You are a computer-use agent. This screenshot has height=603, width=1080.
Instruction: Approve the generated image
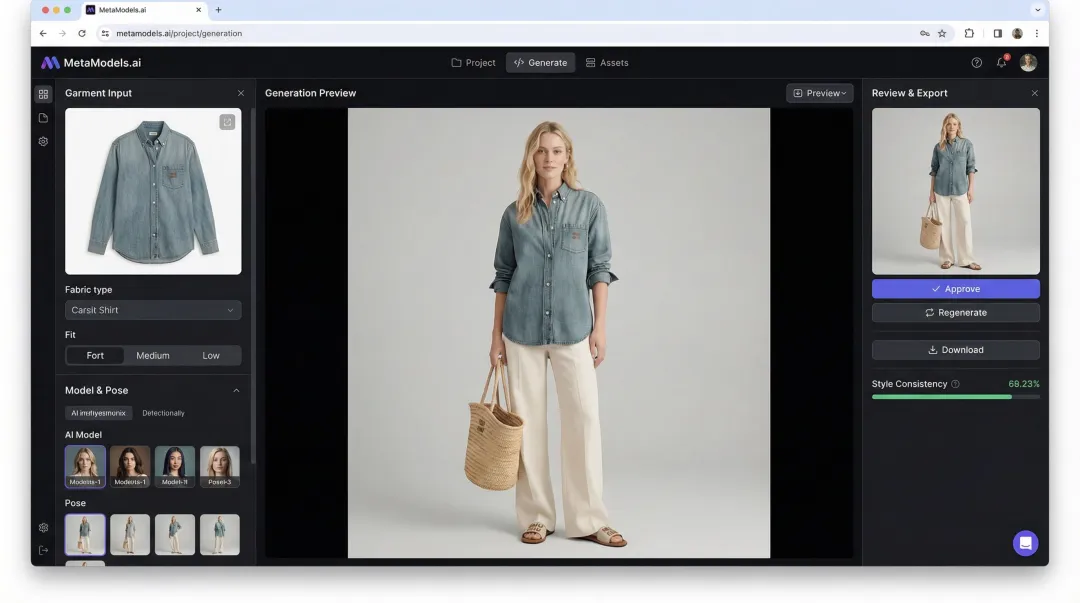(955, 288)
